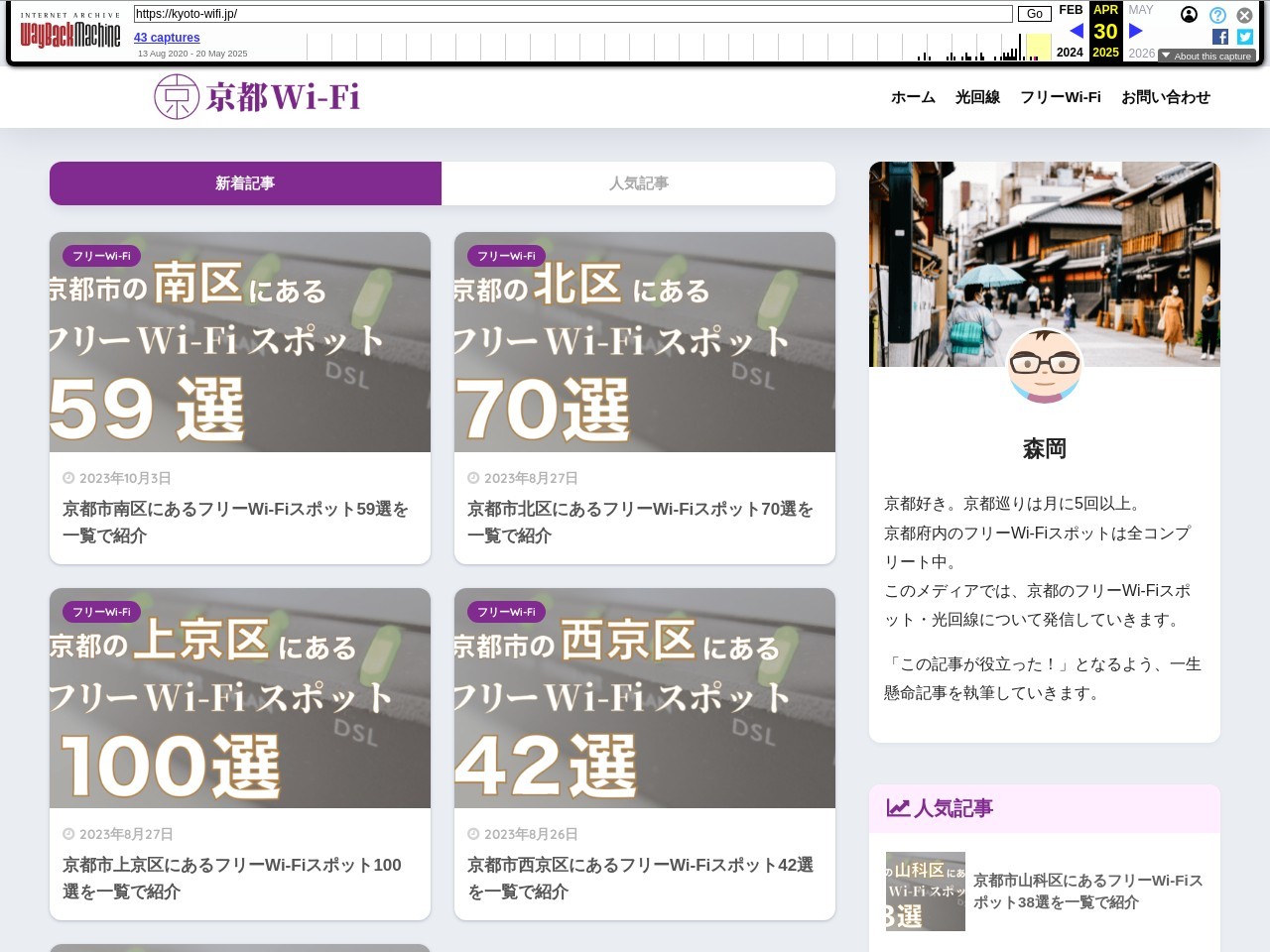Switch to the 人気記事 tab

[x=638, y=183]
